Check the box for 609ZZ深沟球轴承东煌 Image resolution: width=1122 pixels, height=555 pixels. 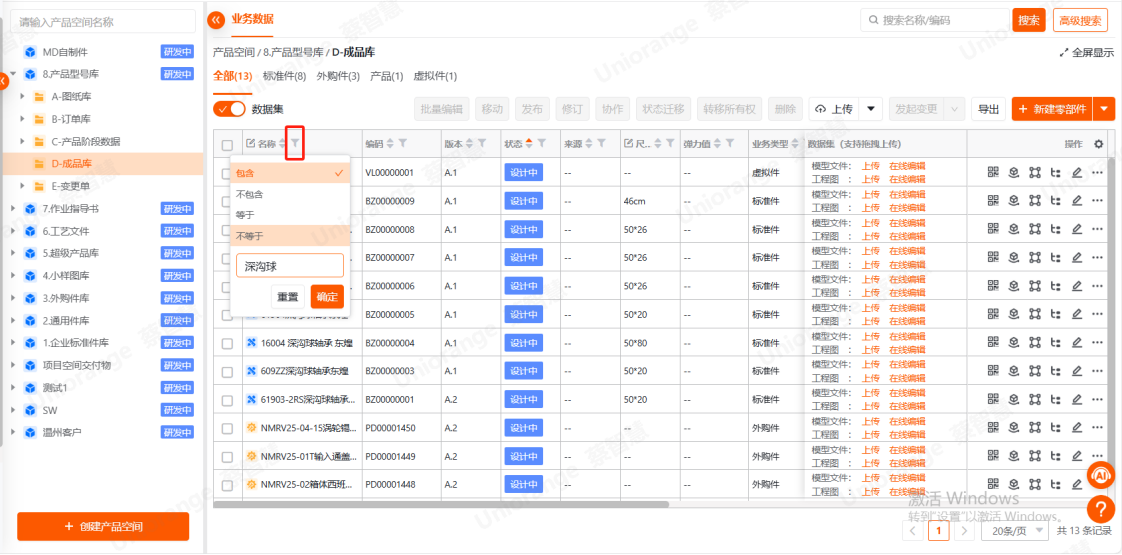pyautogui.click(x=227, y=372)
